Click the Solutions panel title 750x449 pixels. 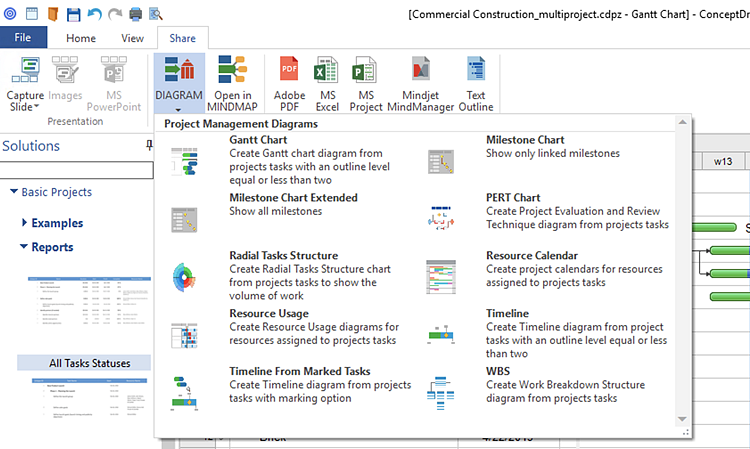(31, 146)
